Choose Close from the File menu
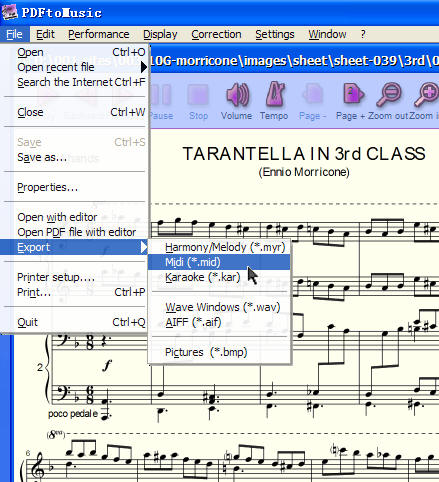This screenshot has height=482, width=439. (x=75, y=112)
